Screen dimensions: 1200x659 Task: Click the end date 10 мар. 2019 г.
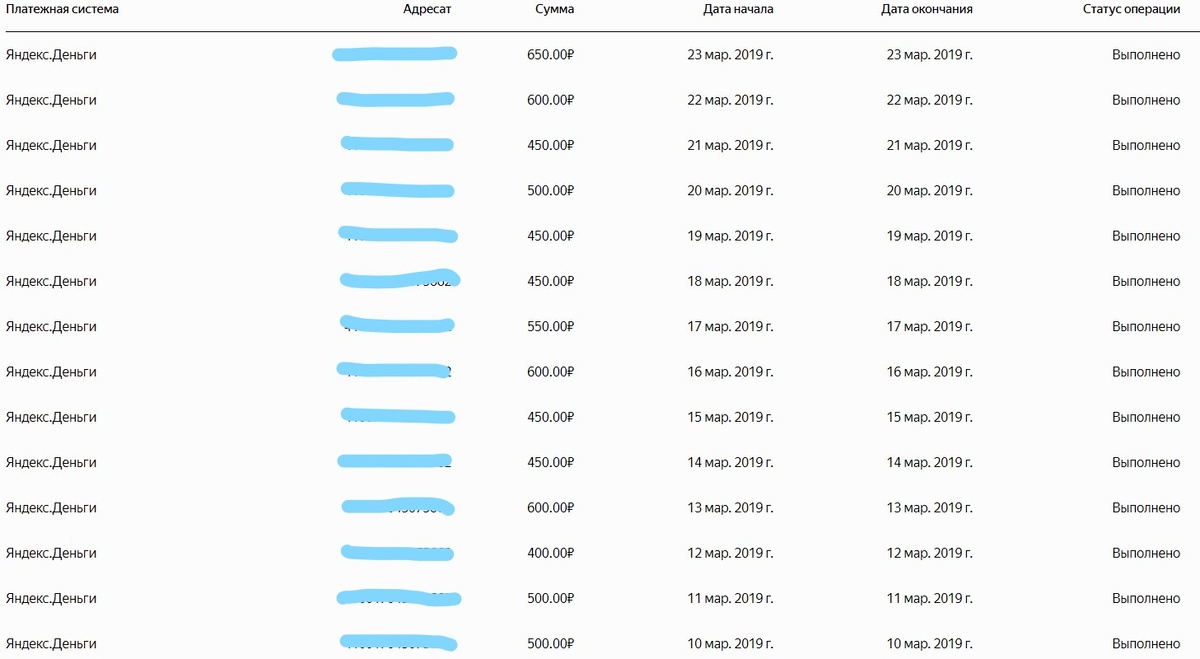[x=930, y=644]
